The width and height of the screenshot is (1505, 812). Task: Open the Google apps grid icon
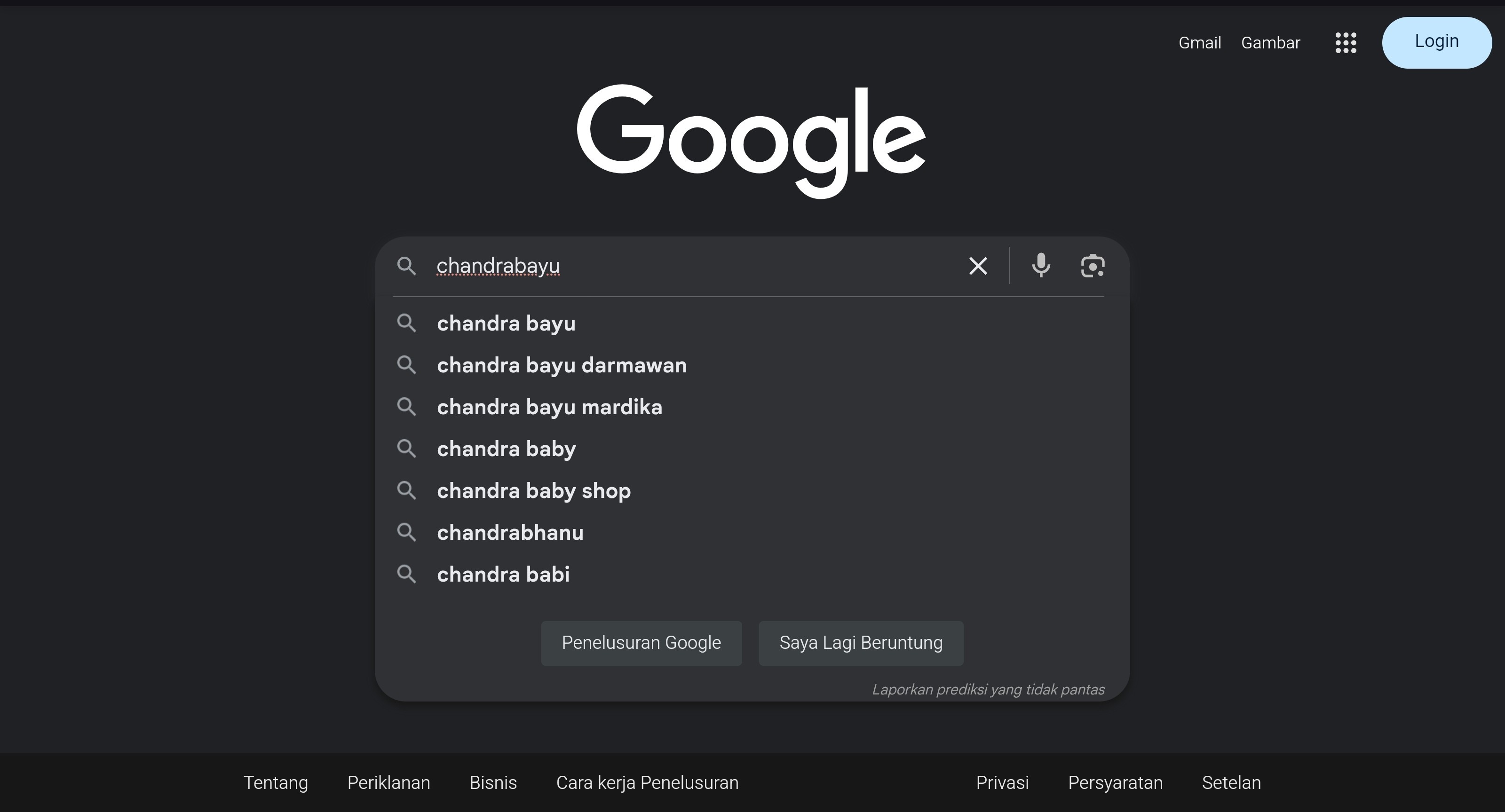[x=1346, y=43]
